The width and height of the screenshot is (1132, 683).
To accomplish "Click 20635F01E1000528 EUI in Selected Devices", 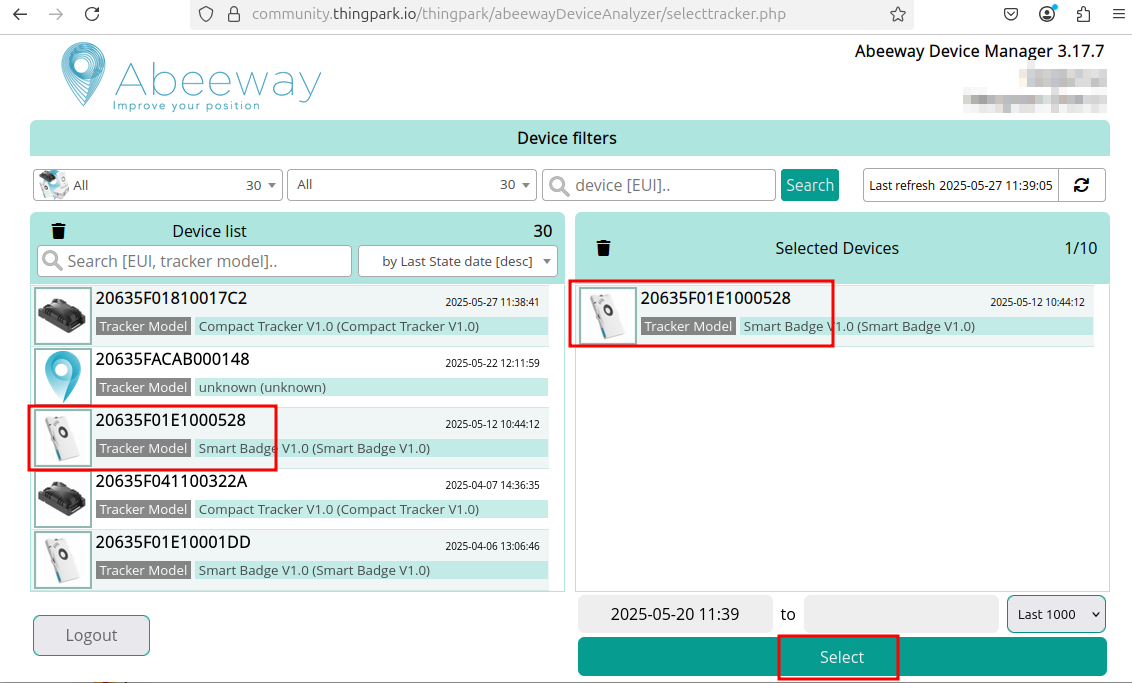I will click(715, 298).
